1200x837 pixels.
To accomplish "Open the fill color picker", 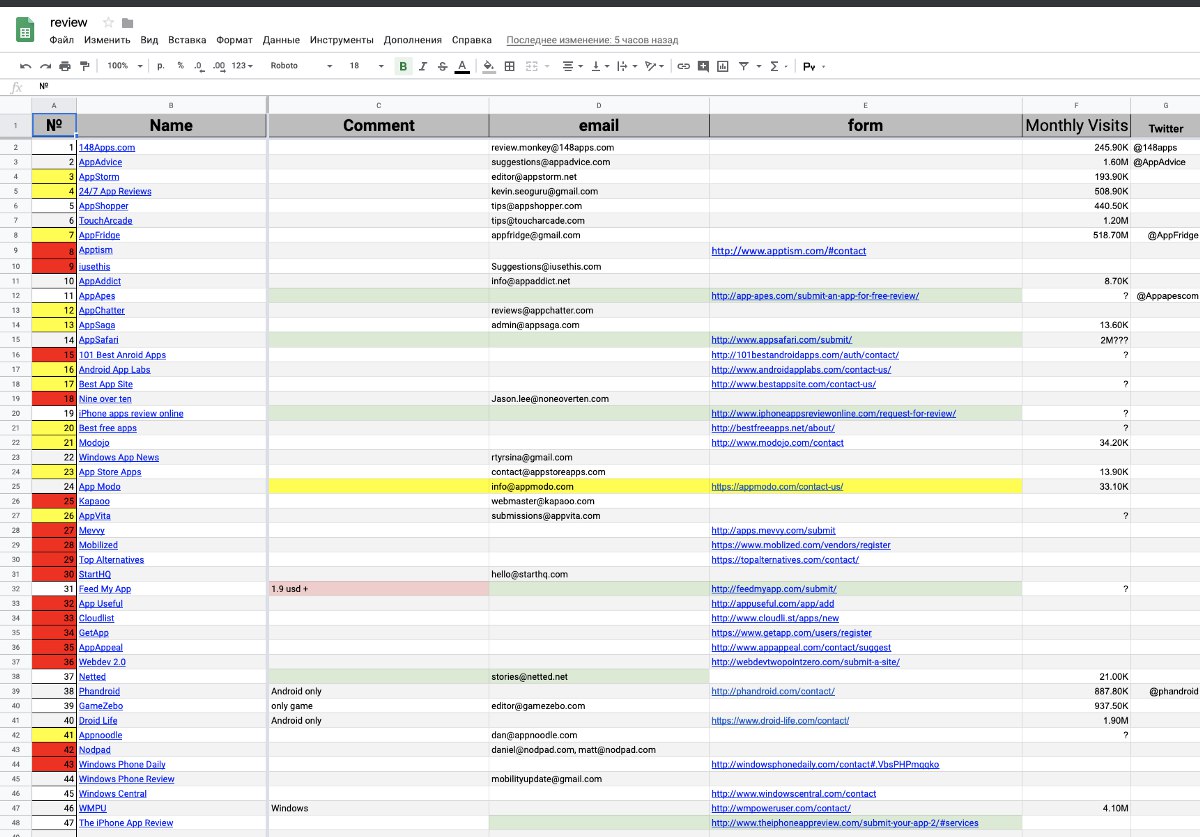I will (489, 66).
